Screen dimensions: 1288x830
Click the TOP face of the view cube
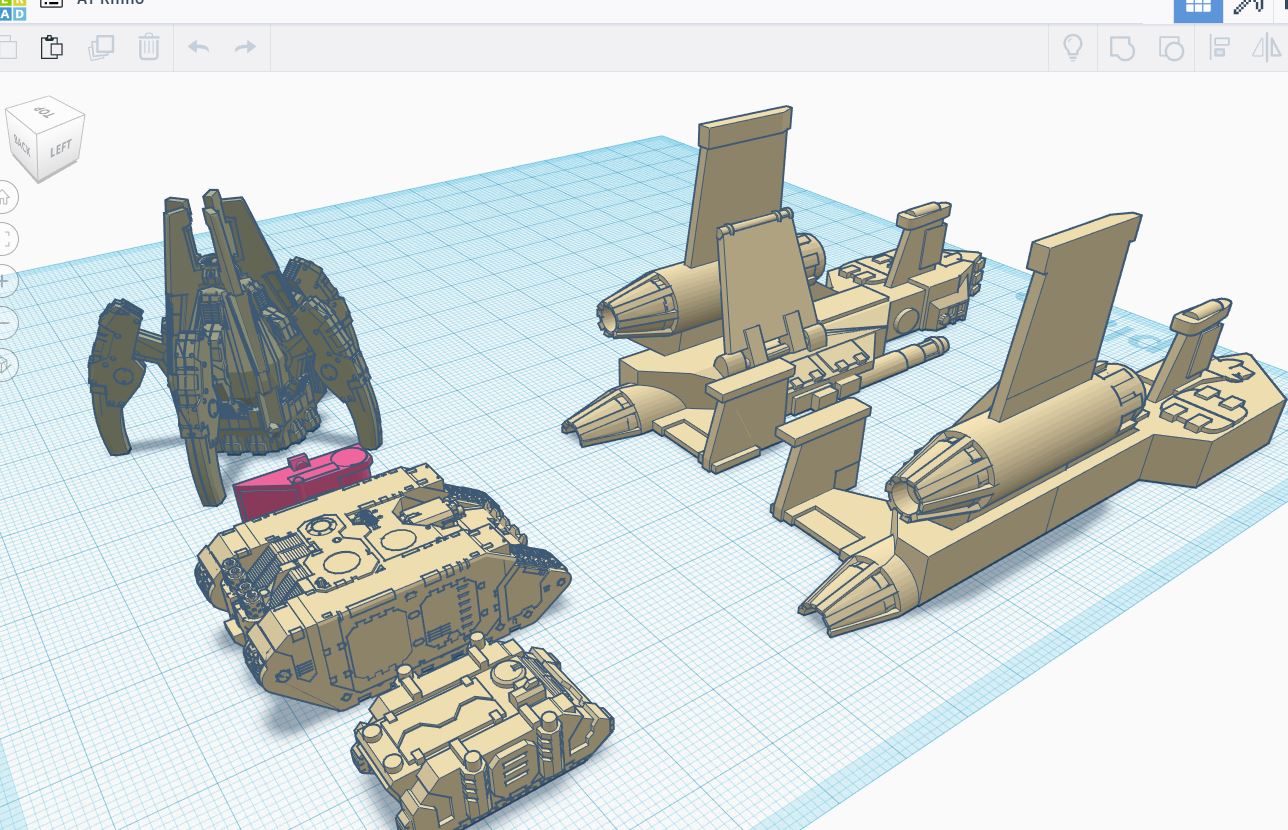pos(42,110)
